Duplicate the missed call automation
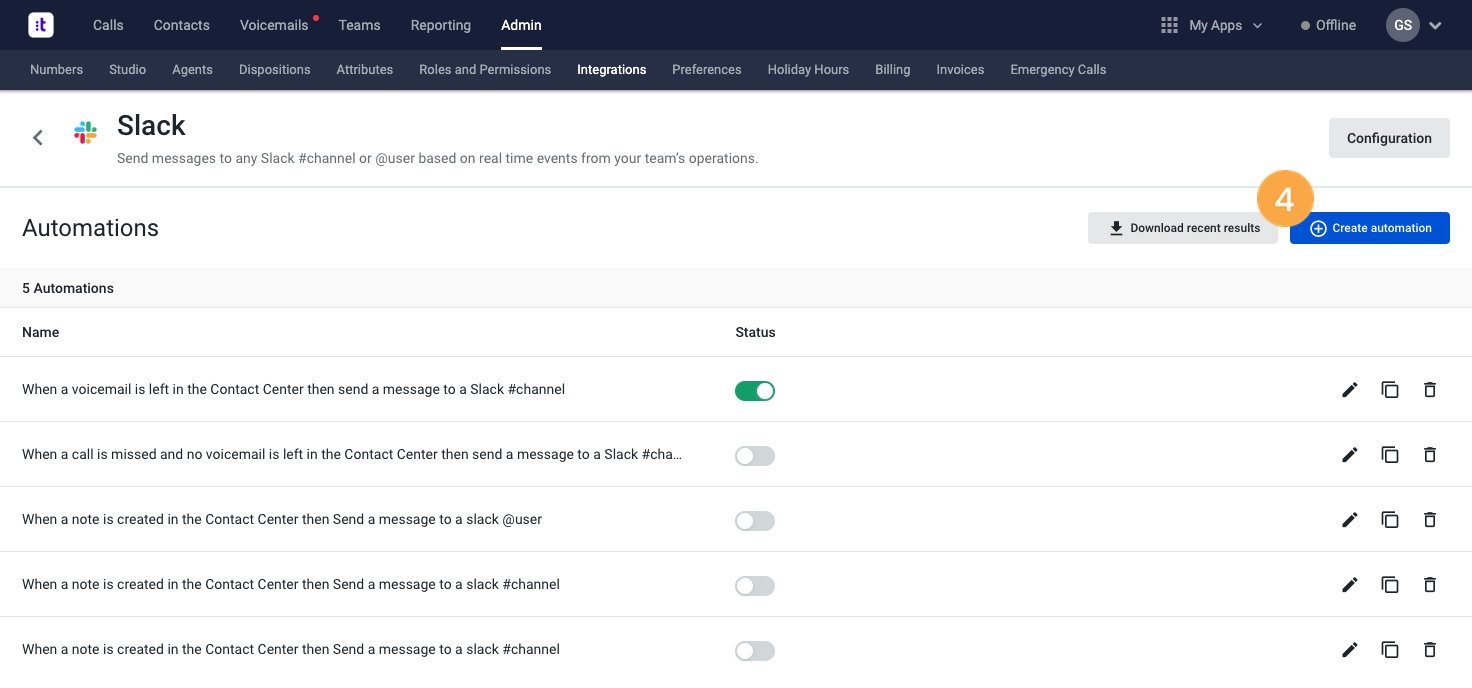Viewport: 1472px width, 688px height. tap(1390, 455)
